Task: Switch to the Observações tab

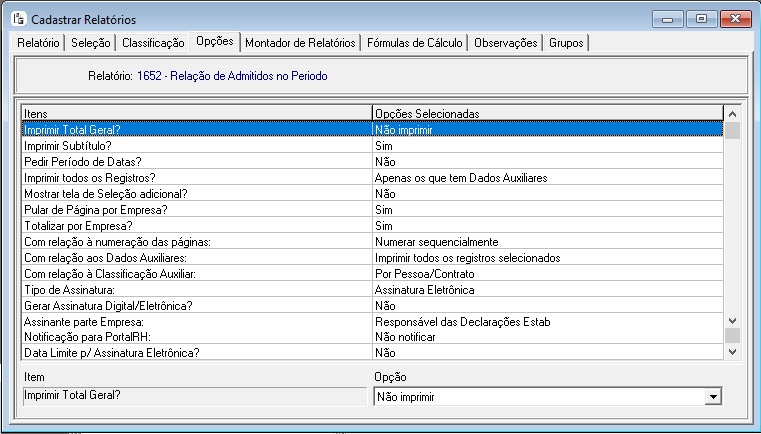Action: [x=506, y=43]
